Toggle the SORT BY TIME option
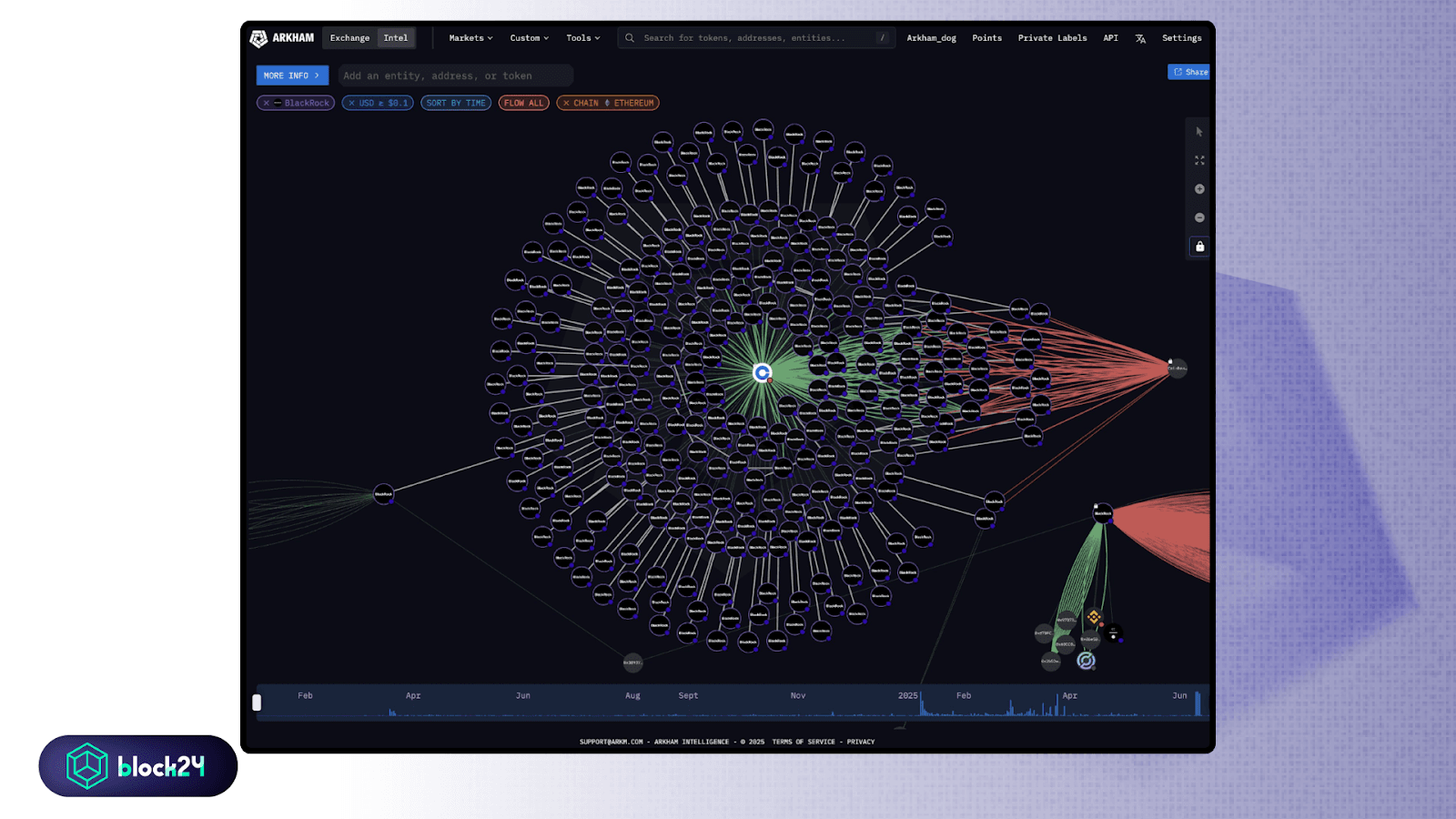 click(x=456, y=103)
